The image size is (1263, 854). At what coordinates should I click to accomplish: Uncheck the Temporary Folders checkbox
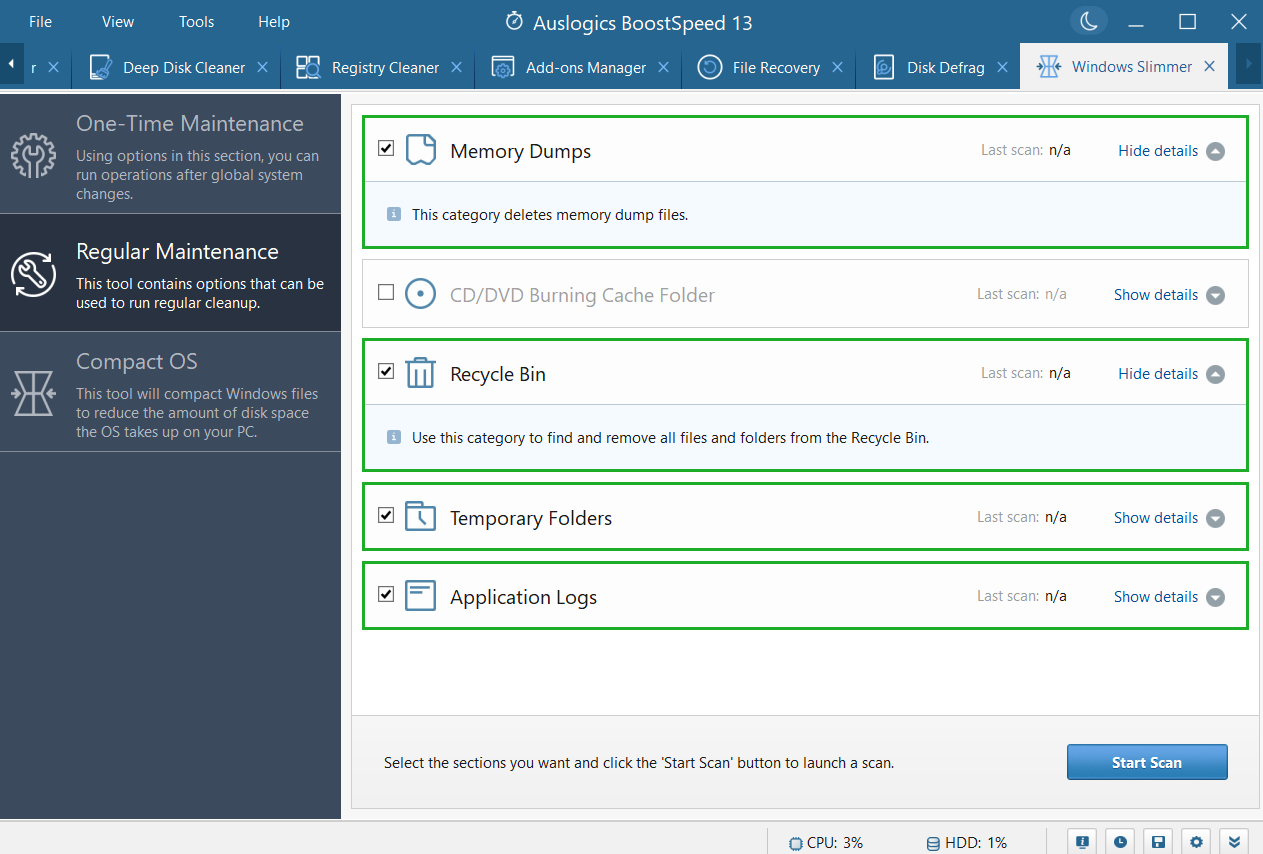coord(386,515)
